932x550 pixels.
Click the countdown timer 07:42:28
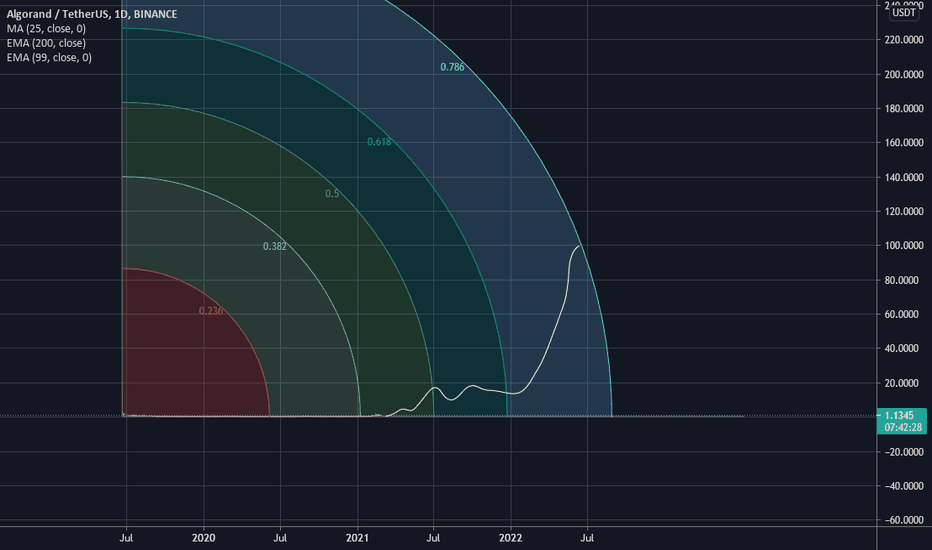coord(903,428)
